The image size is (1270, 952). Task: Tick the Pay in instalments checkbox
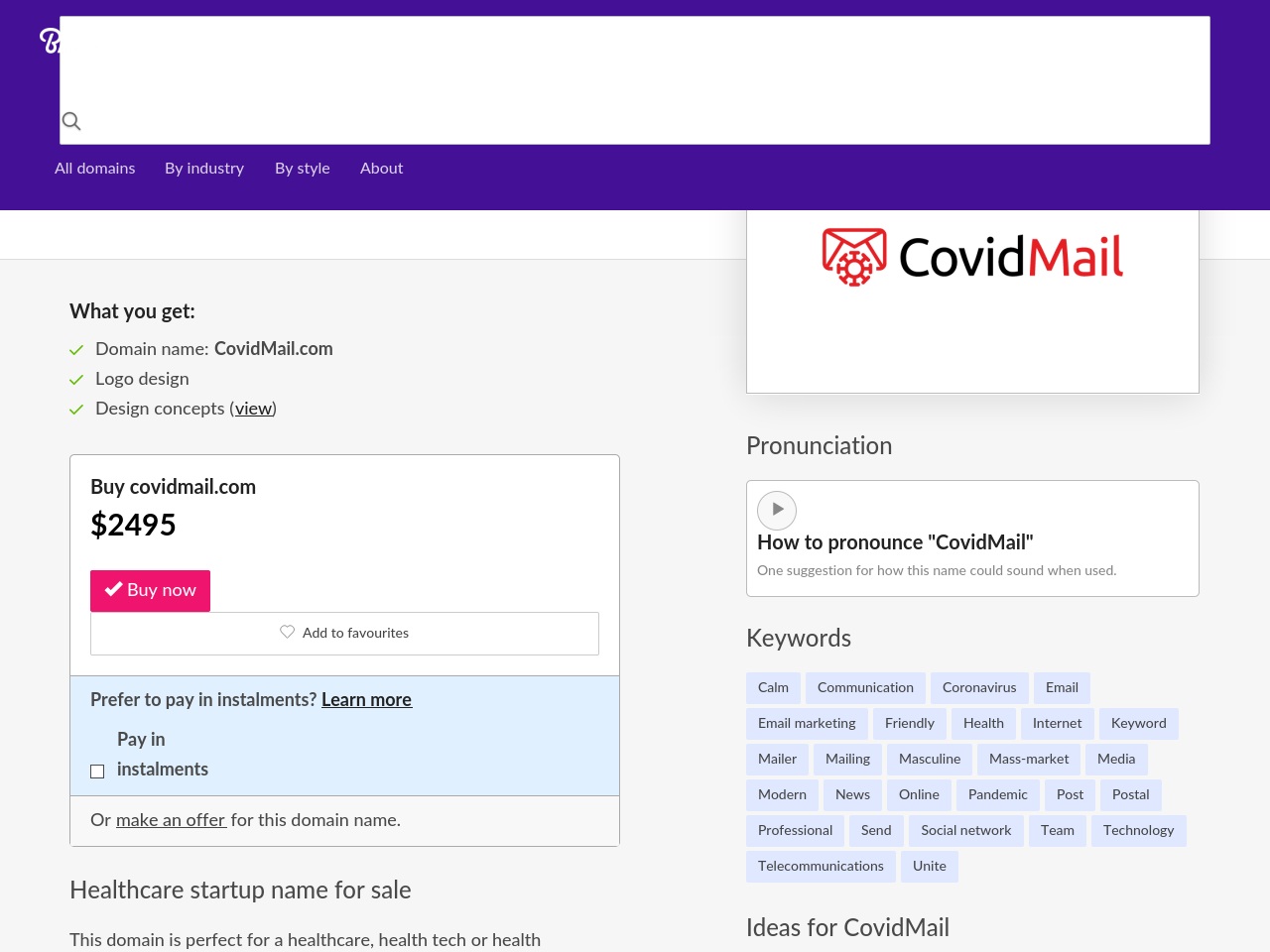(x=97, y=772)
